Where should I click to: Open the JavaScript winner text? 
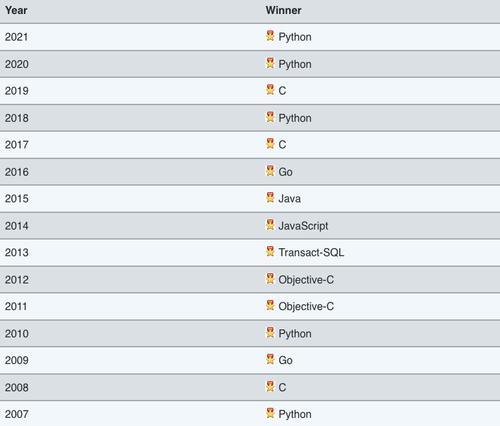click(x=303, y=226)
